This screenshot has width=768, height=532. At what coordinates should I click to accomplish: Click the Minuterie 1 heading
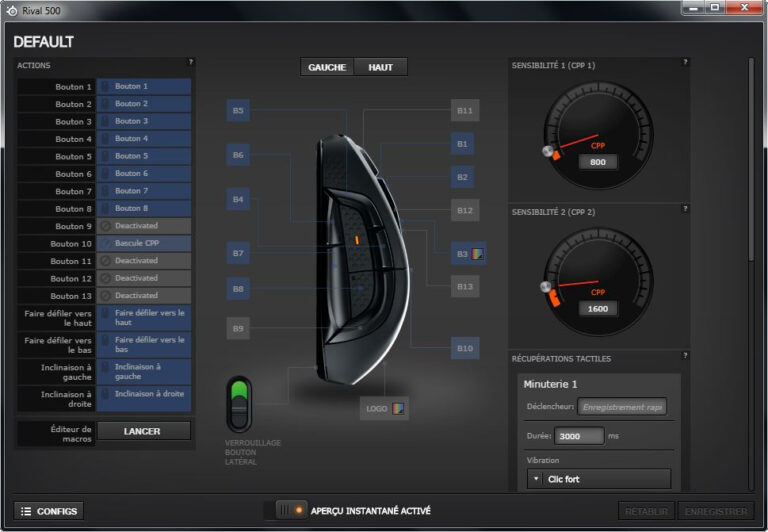[550, 385]
